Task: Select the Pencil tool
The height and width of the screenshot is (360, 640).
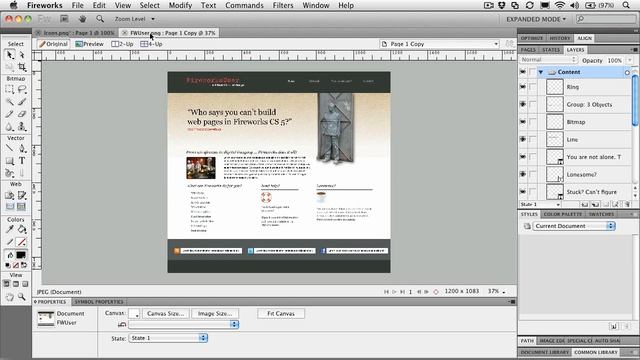Action: [x=10, y=114]
